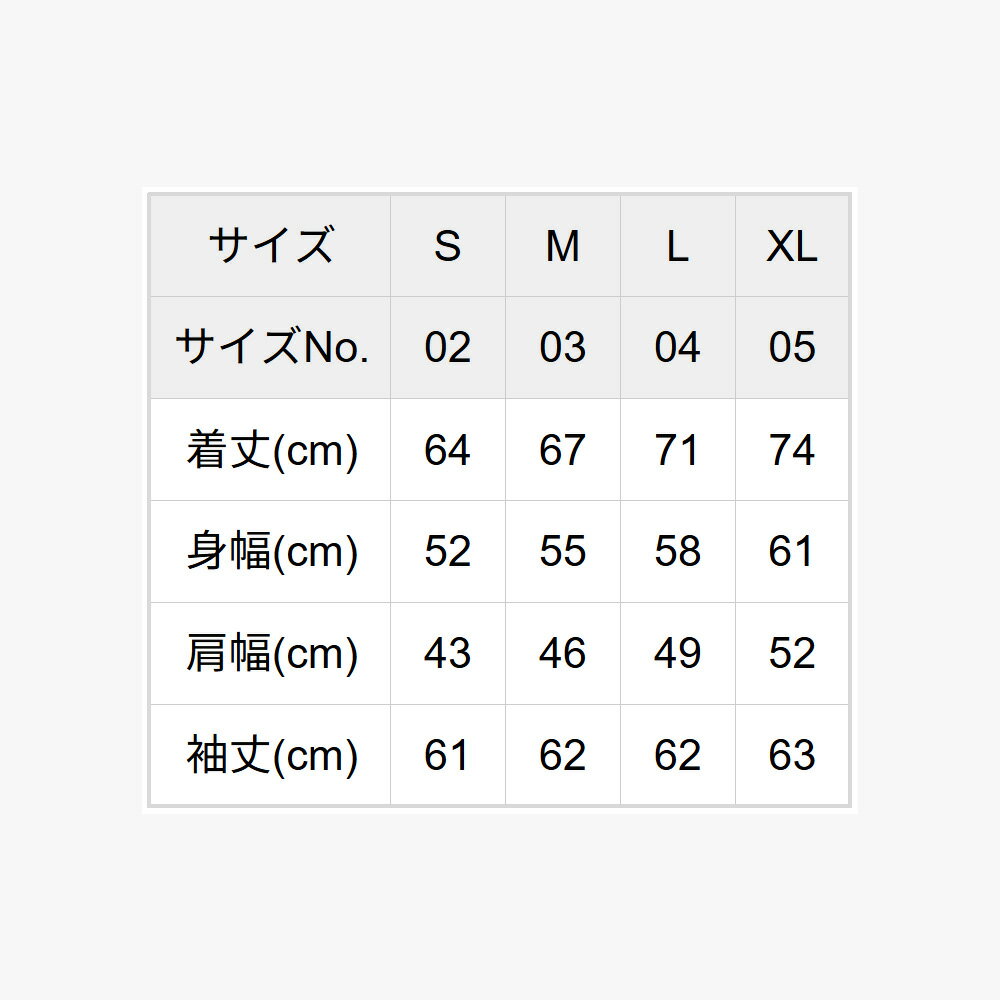Click the 肩幅 value 52 for XL
This screenshot has width=1000, height=1000.
(x=792, y=654)
